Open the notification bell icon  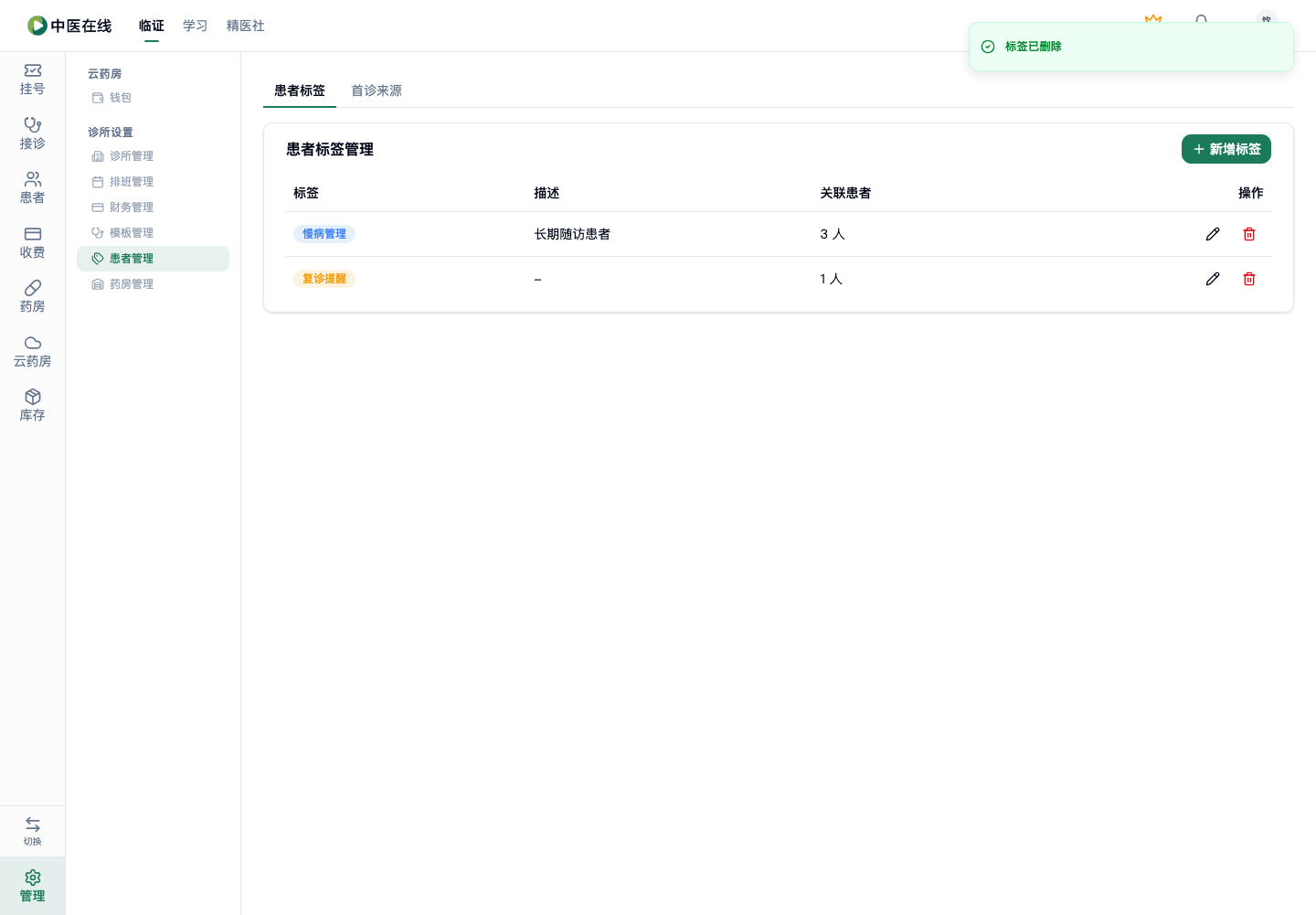coord(1201,20)
